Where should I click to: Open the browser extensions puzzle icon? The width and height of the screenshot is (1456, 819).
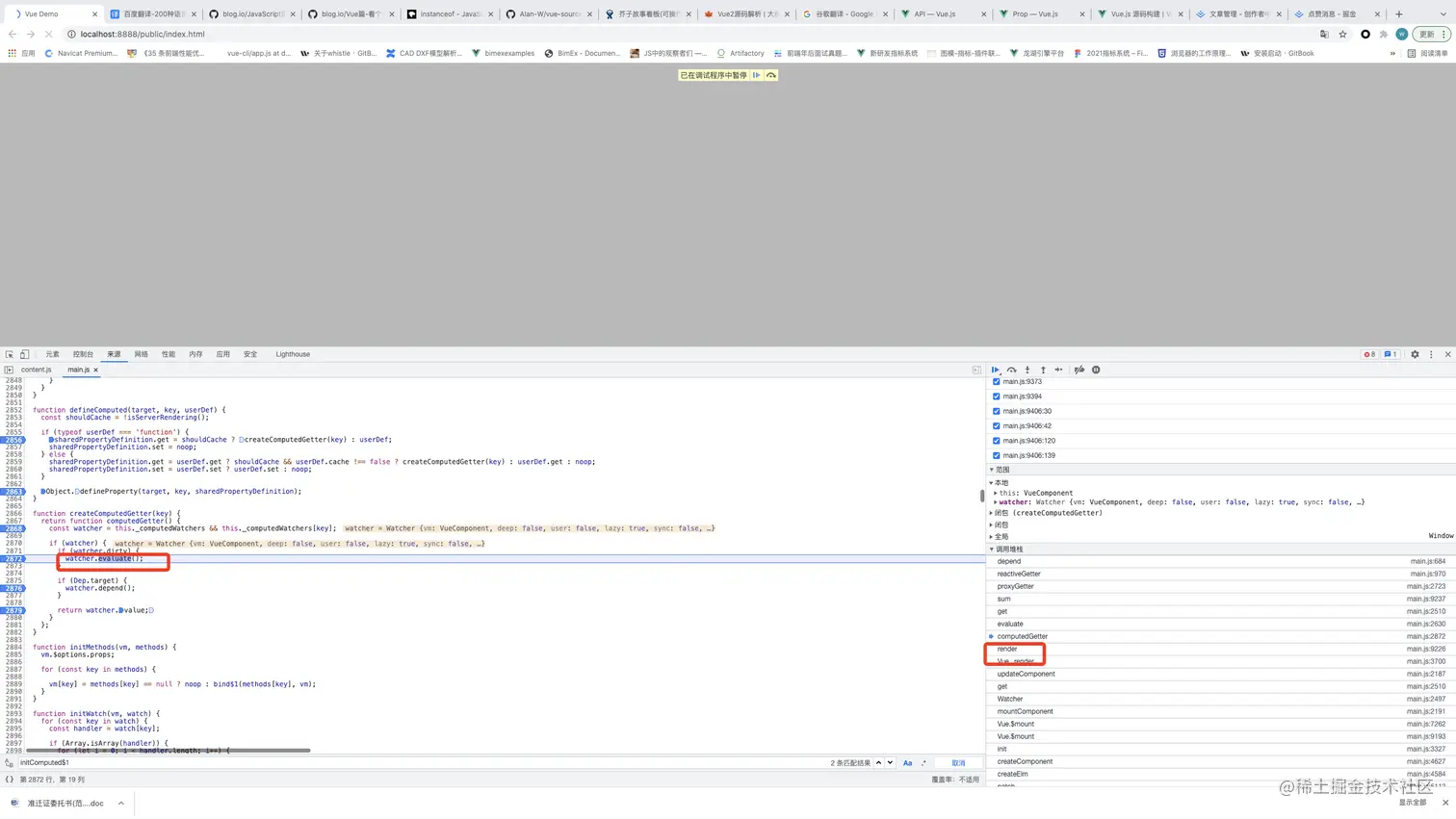click(x=1384, y=34)
